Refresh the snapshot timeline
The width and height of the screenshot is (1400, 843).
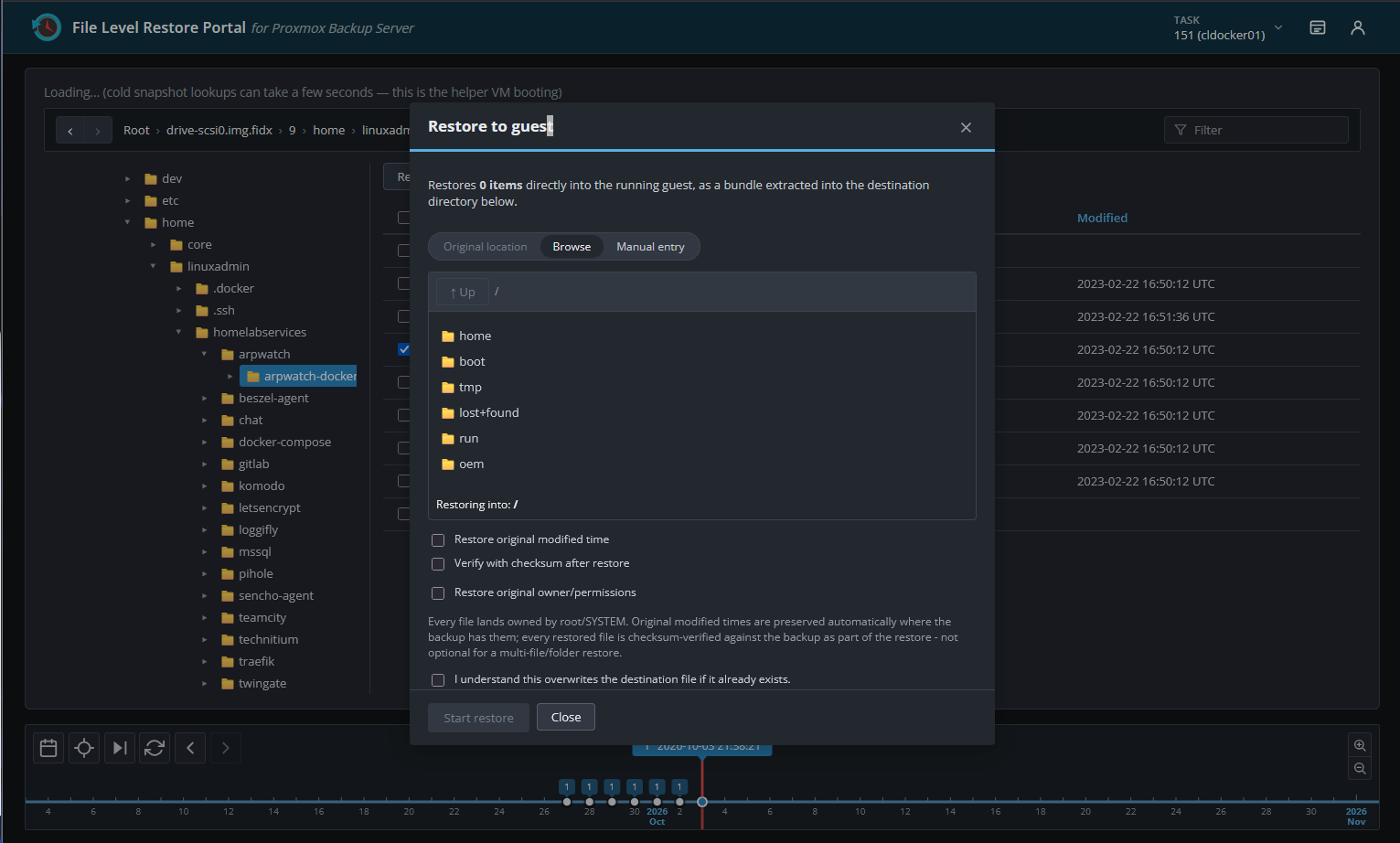tap(155, 748)
